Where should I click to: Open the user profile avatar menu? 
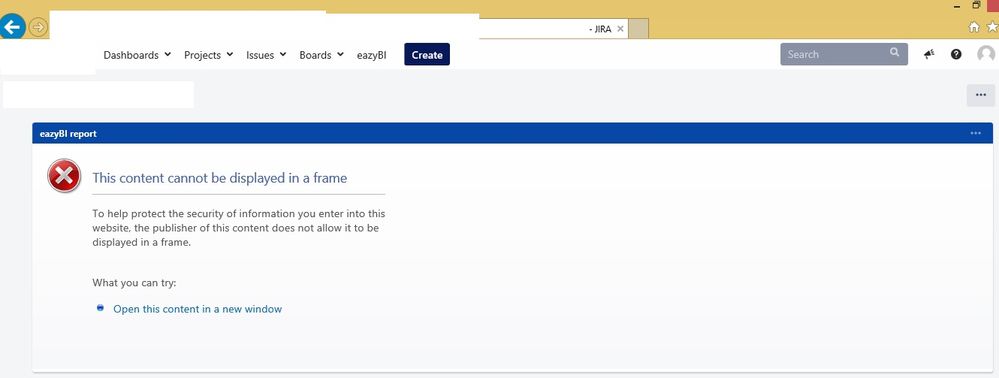[986, 54]
